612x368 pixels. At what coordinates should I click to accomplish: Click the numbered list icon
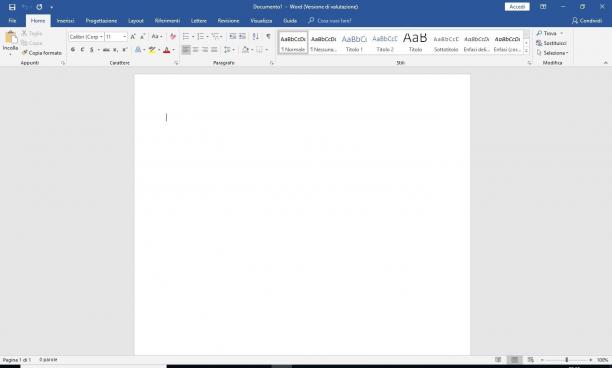[x=200, y=37]
